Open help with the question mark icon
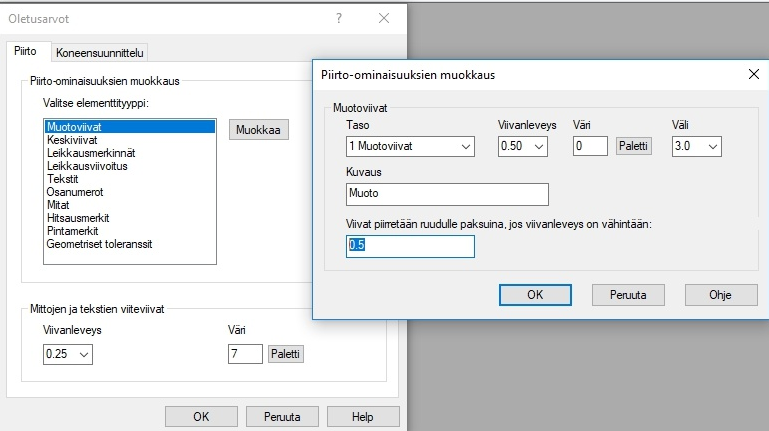Viewport: 769px width, 431px height. (339, 18)
